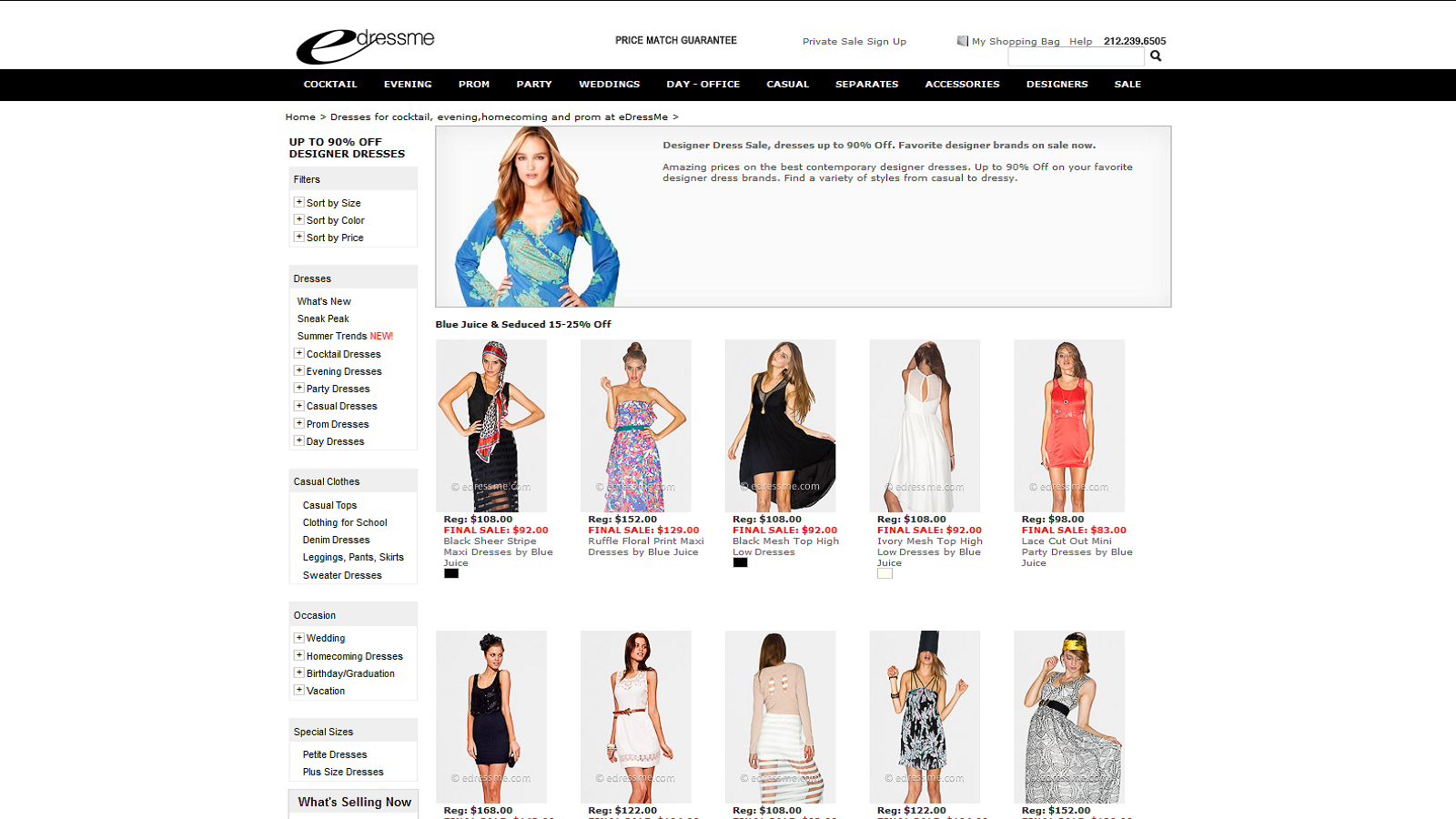Expand the Sort by Price filter
This screenshot has width=1456, height=819.
tap(298, 237)
